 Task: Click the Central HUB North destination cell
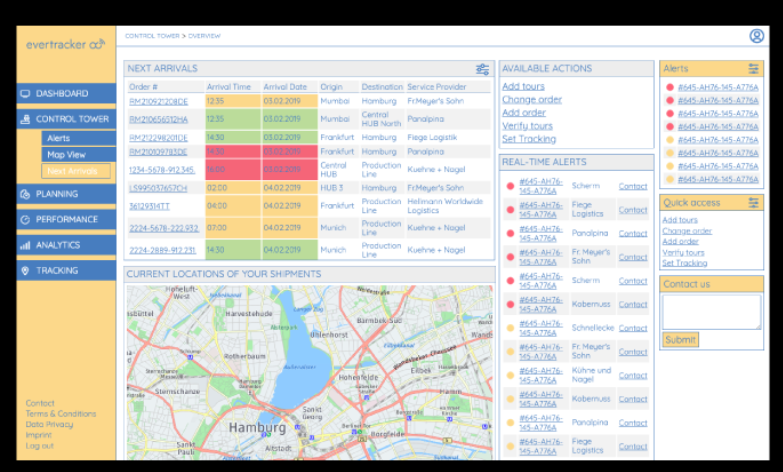pyautogui.click(x=381, y=119)
